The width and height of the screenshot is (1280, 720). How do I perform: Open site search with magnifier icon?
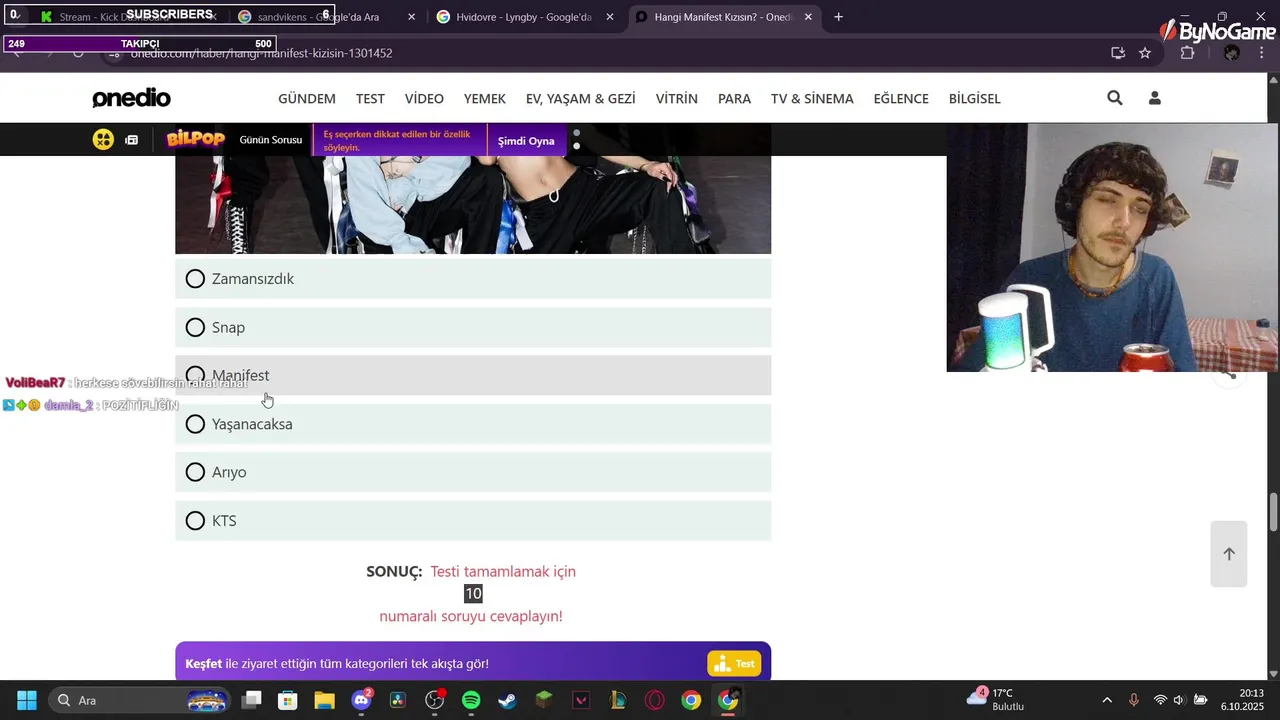[x=1115, y=98]
